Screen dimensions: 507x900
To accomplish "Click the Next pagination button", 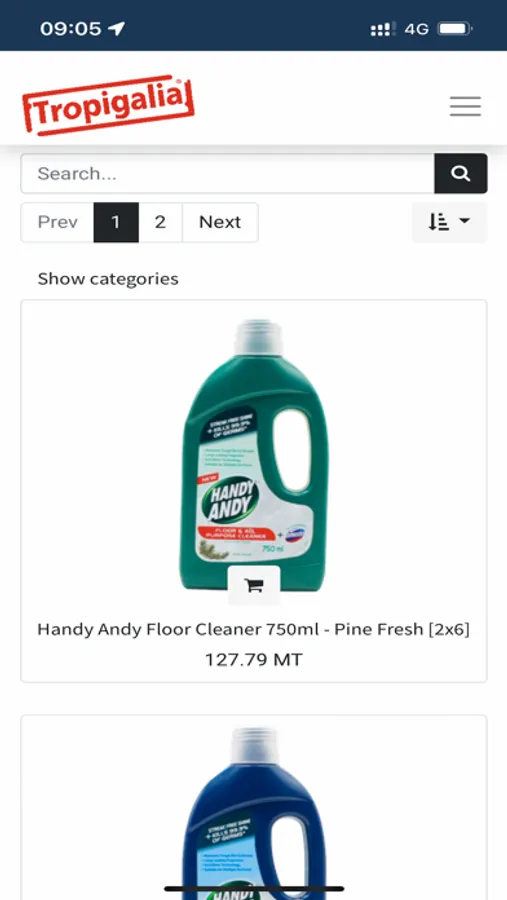I will click(x=220, y=222).
